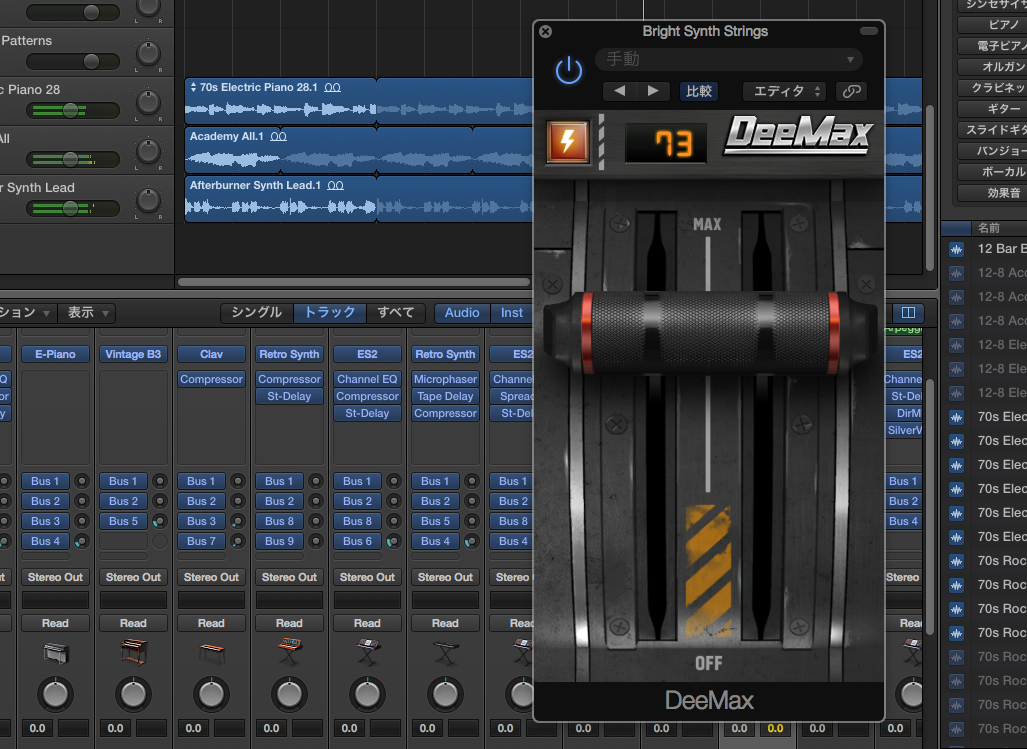The width and height of the screenshot is (1027, 749).
Task: Click the DeeMax knurled fader handle
Action: coord(710,333)
